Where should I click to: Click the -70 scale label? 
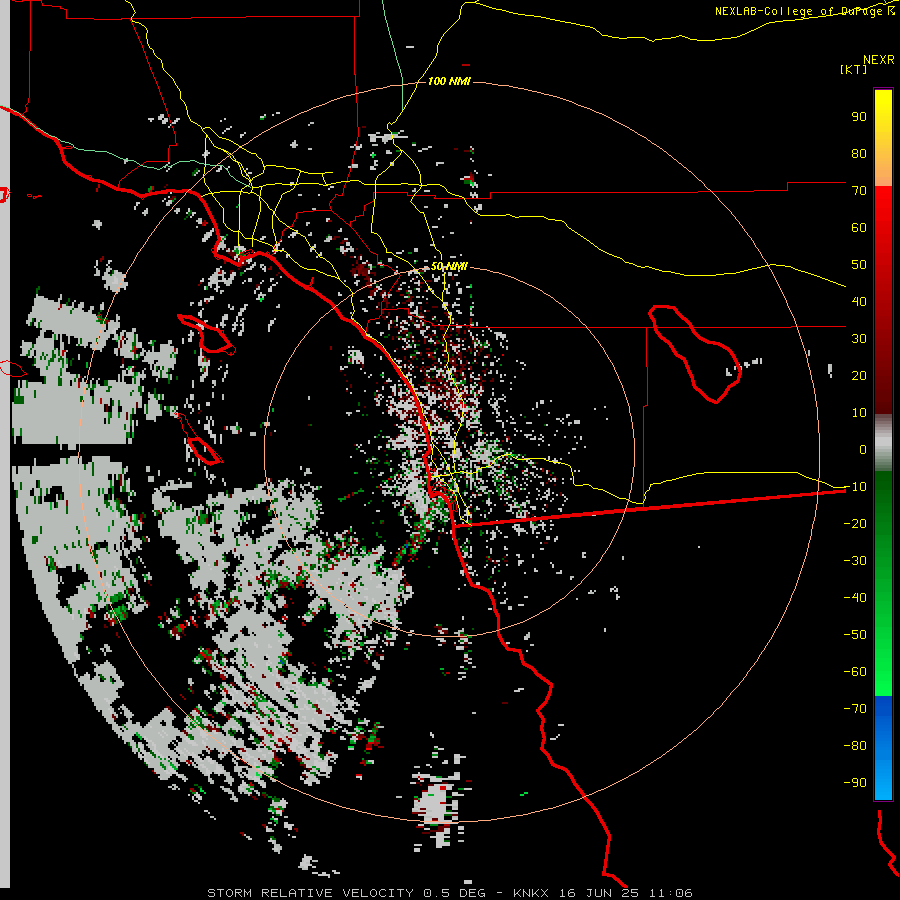point(855,709)
